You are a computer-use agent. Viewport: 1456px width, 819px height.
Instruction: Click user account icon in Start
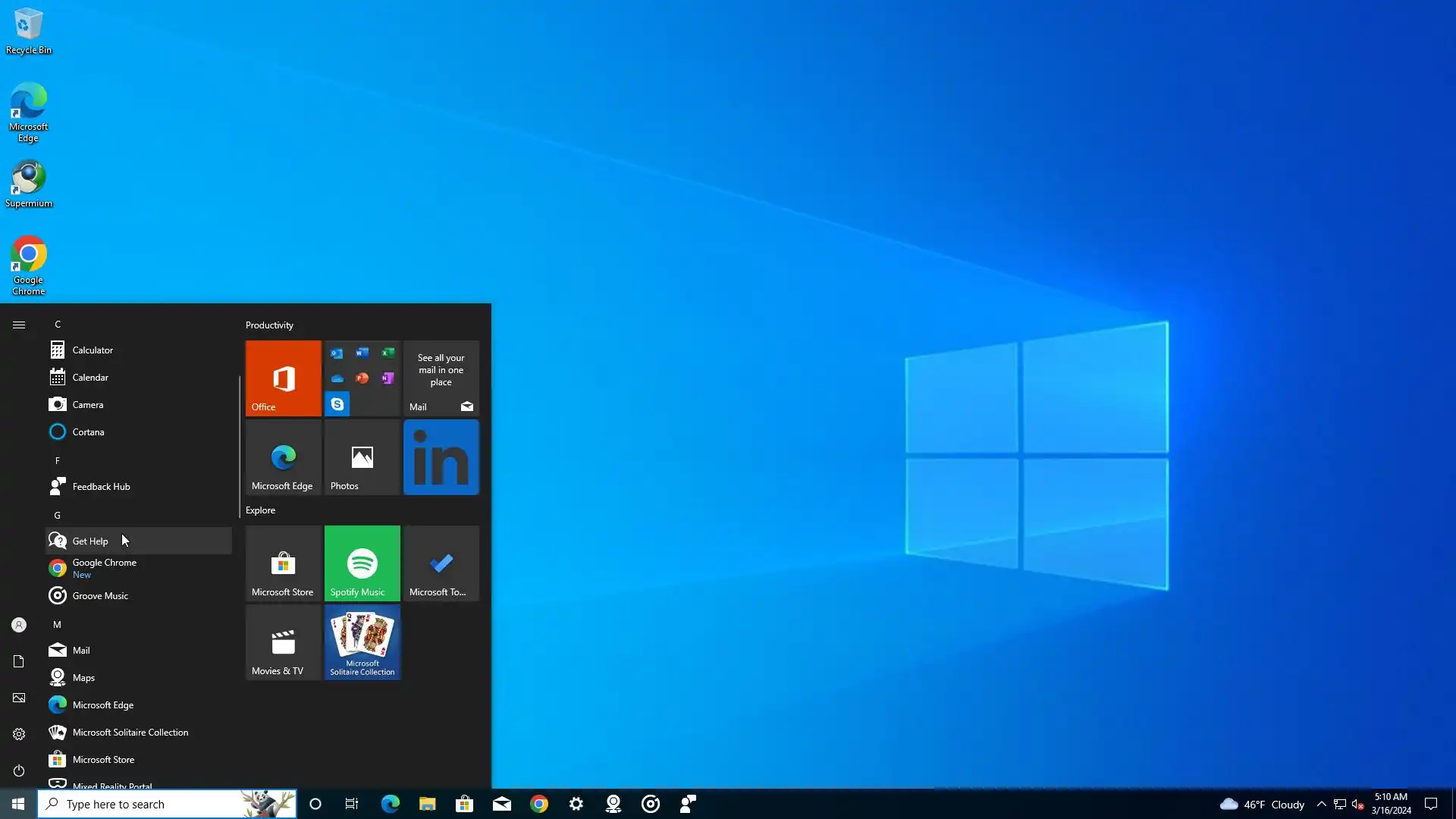19,625
